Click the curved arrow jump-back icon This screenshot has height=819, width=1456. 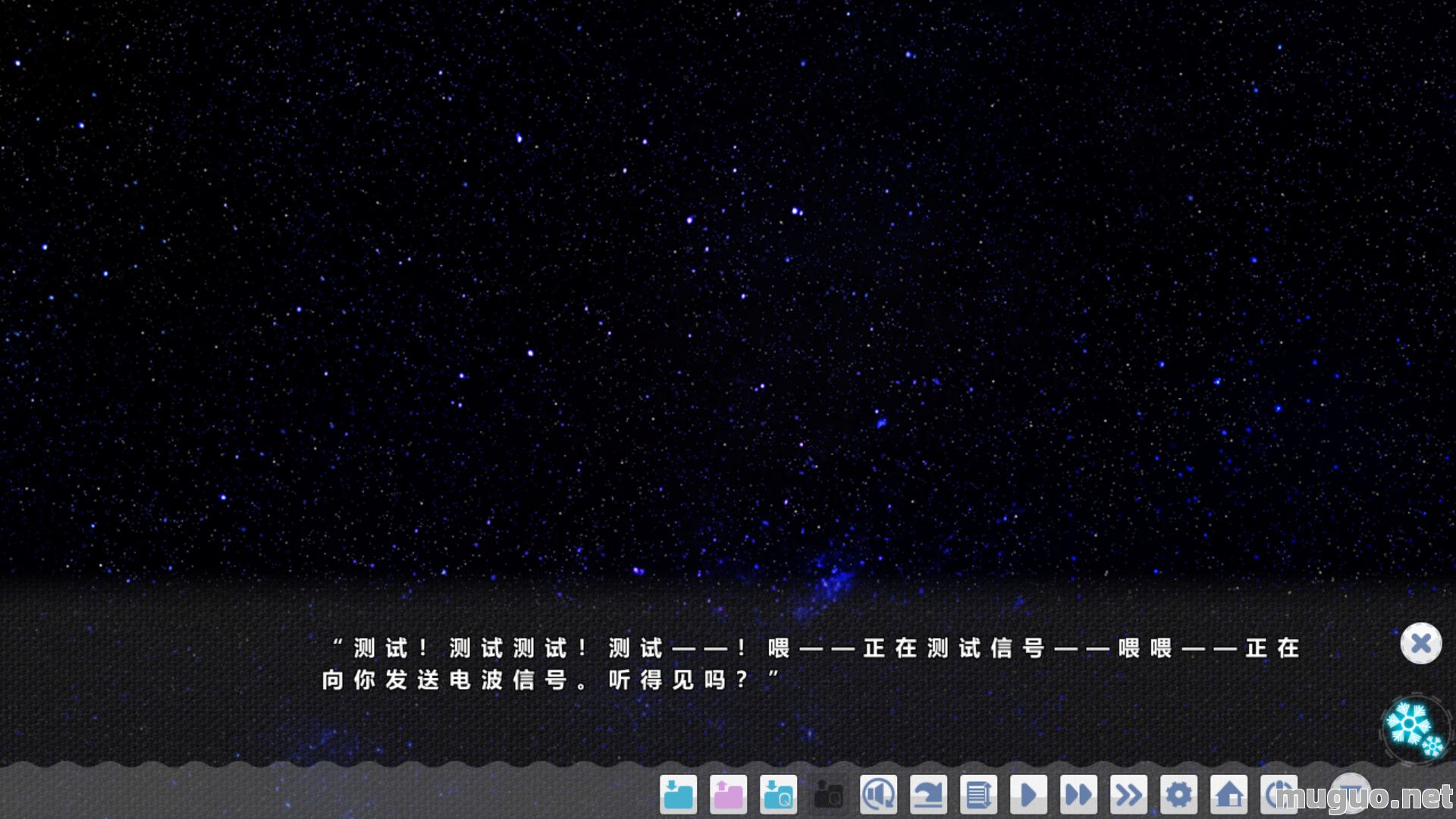click(928, 795)
